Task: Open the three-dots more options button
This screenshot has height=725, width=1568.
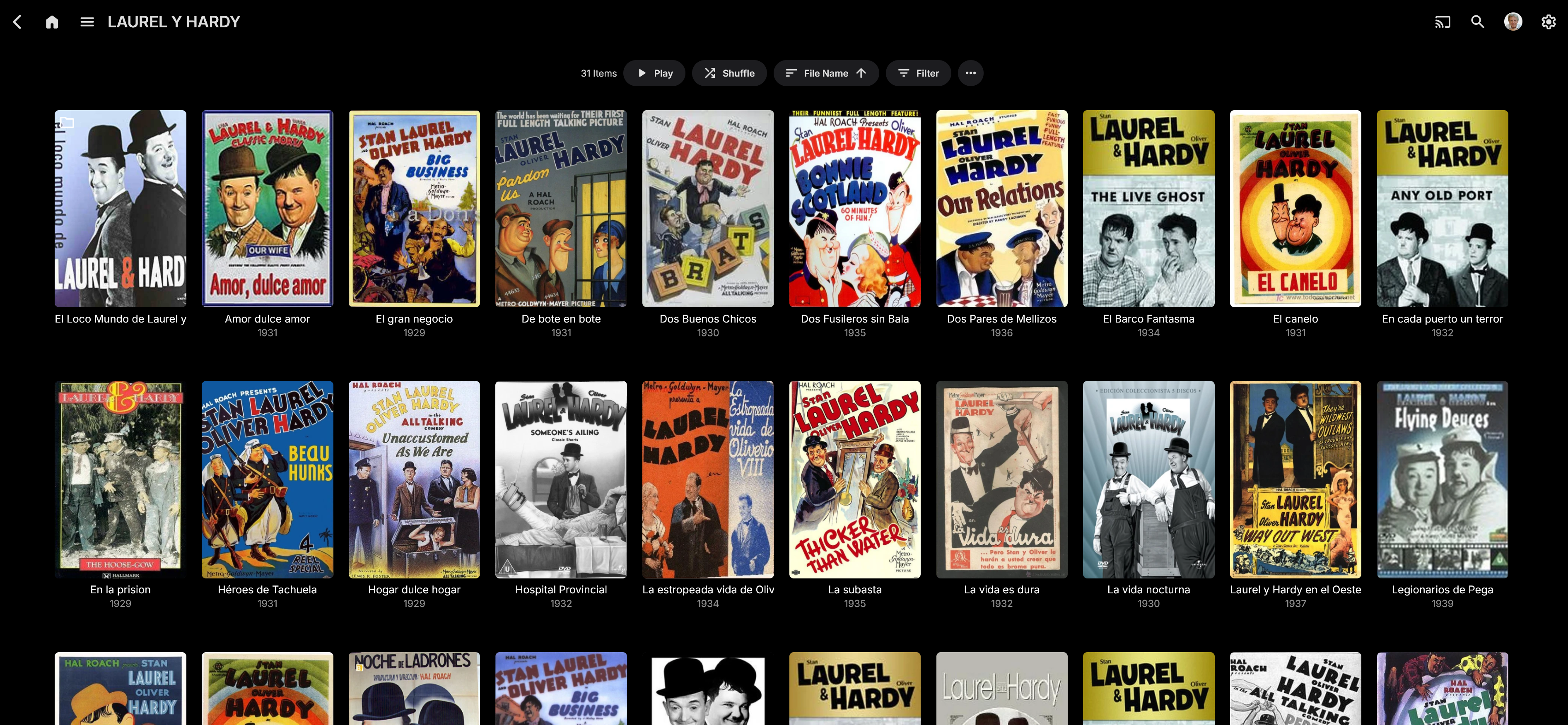Action: click(x=970, y=73)
